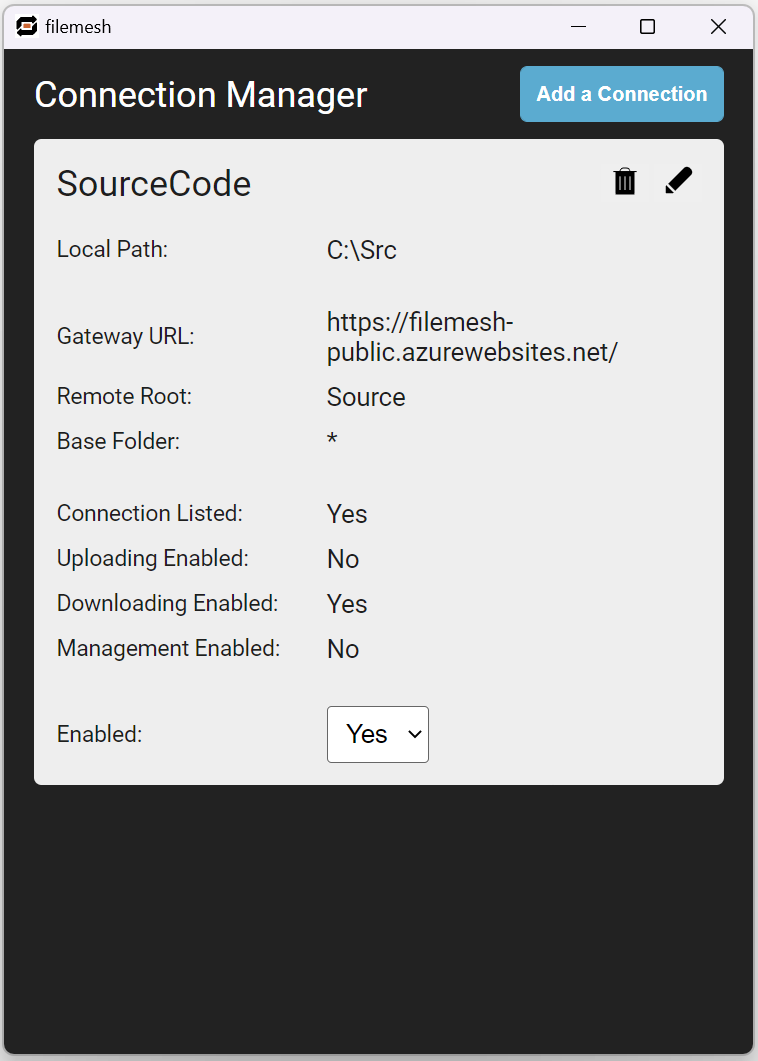Delete the SourceCode connection via trash icon
Image resolution: width=758 pixels, height=1061 pixels.
pyautogui.click(x=625, y=181)
